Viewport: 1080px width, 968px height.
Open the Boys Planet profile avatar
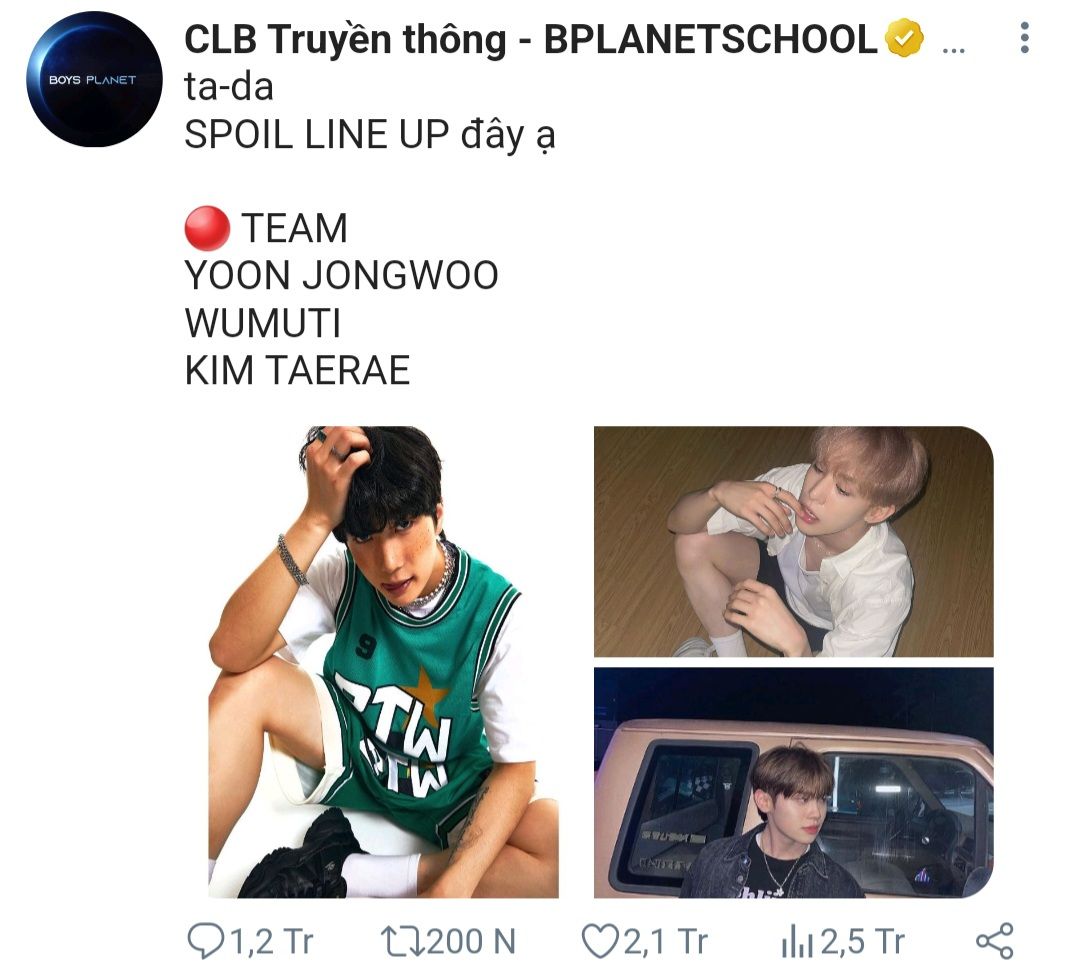94,79
